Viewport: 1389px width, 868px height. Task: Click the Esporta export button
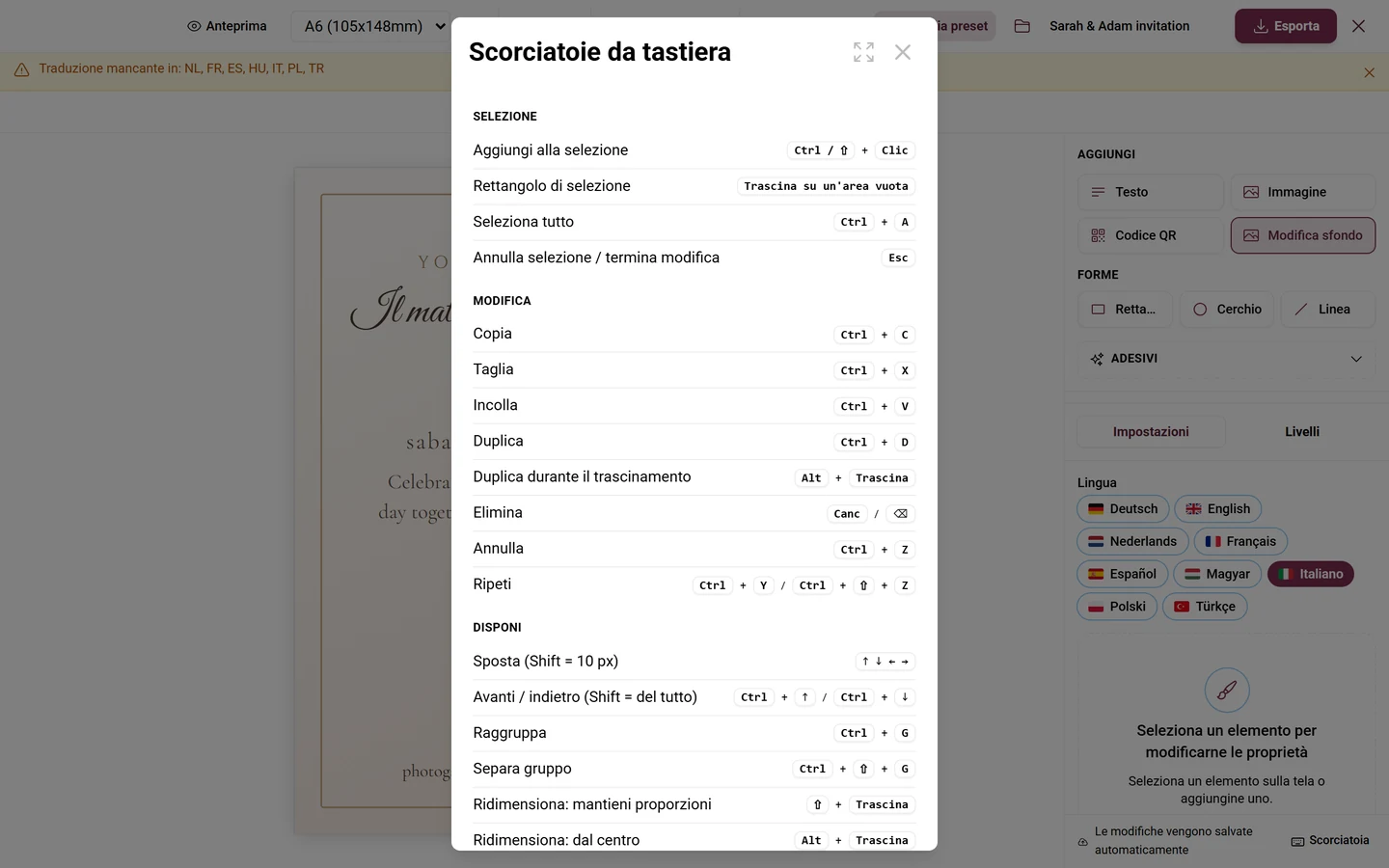click(1286, 26)
